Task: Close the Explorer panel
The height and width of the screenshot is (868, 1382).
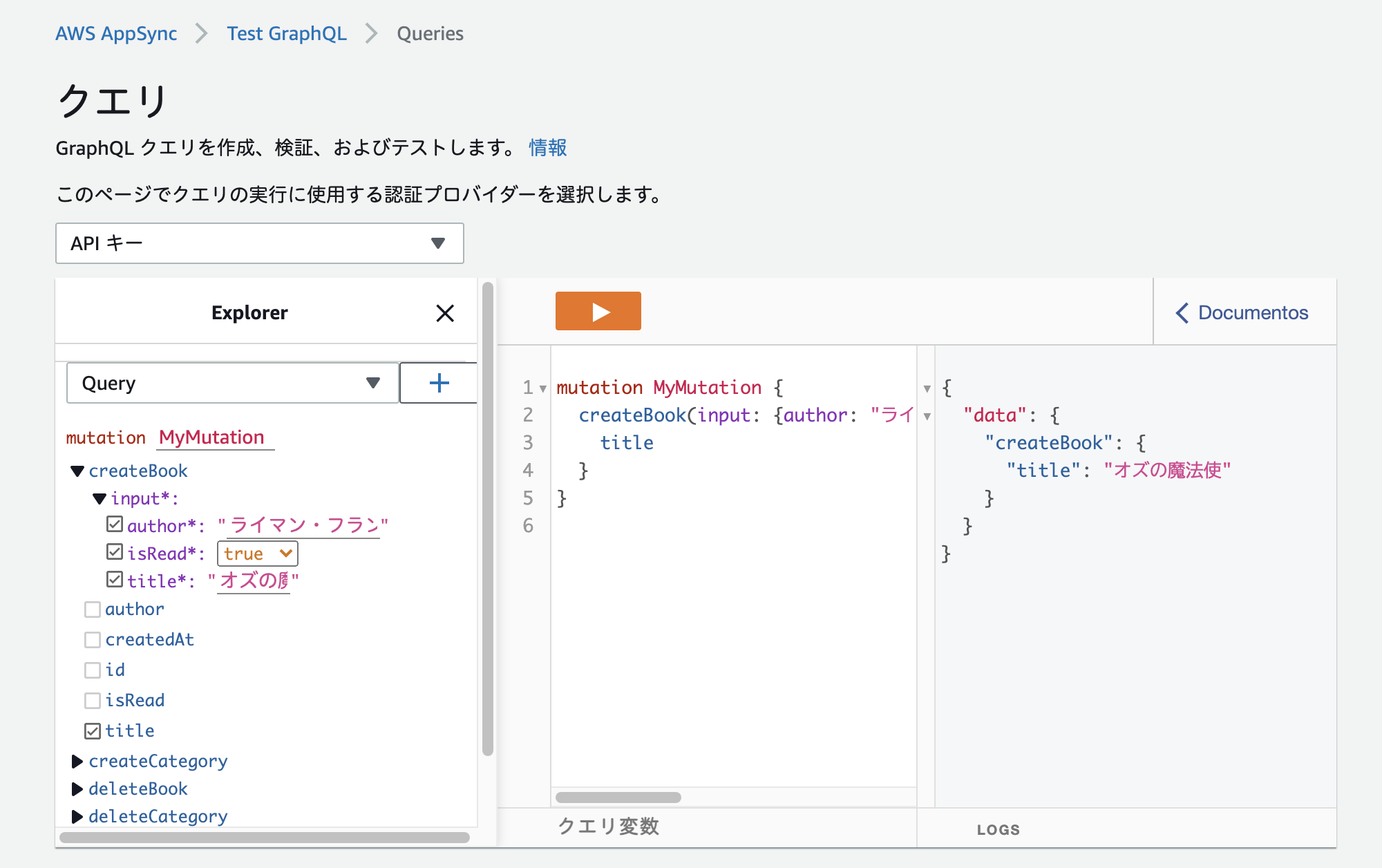Action: (445, 313)
